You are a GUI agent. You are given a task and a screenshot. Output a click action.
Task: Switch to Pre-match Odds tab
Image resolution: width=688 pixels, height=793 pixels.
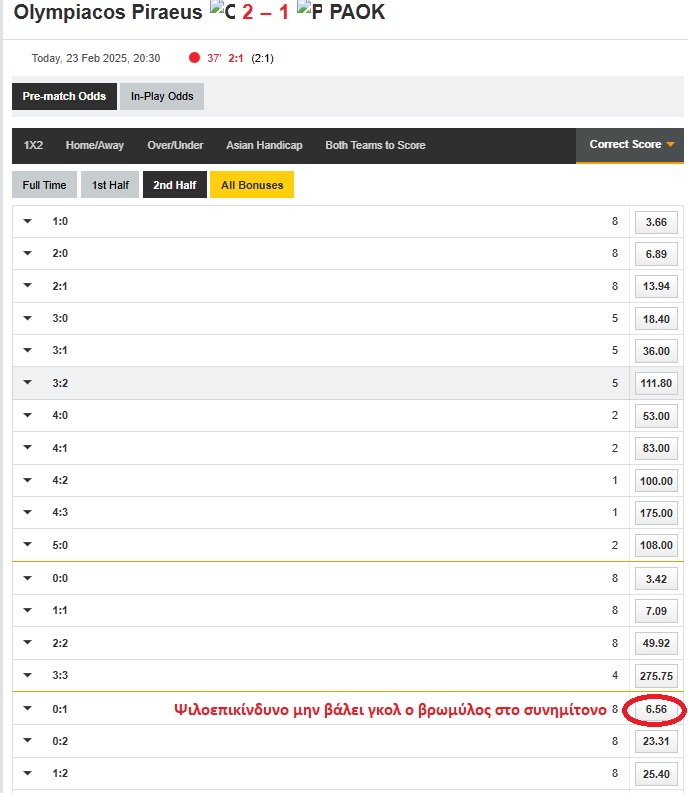tap(64, 96)
